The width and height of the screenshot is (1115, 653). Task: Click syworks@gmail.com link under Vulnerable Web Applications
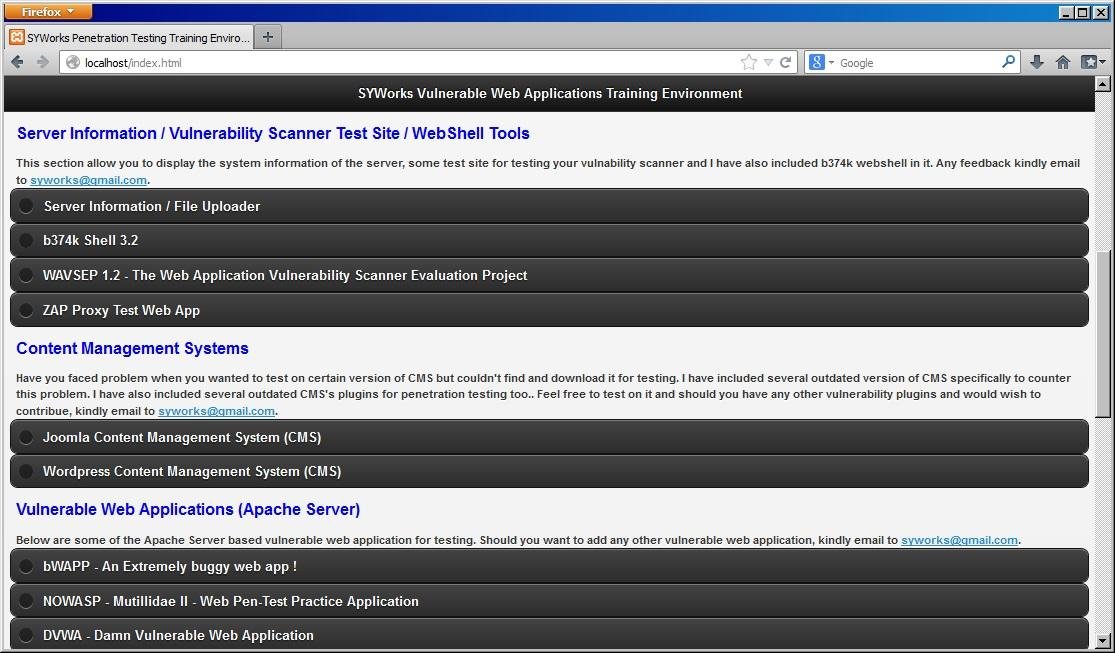coord(959,540)
